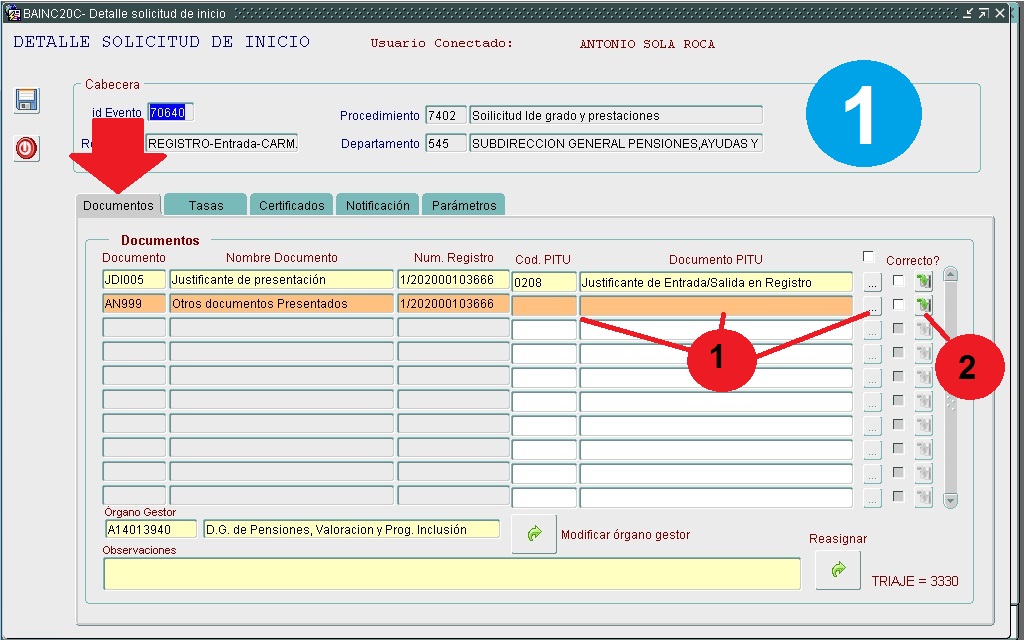Open the Certificados tab

(291, 205)
